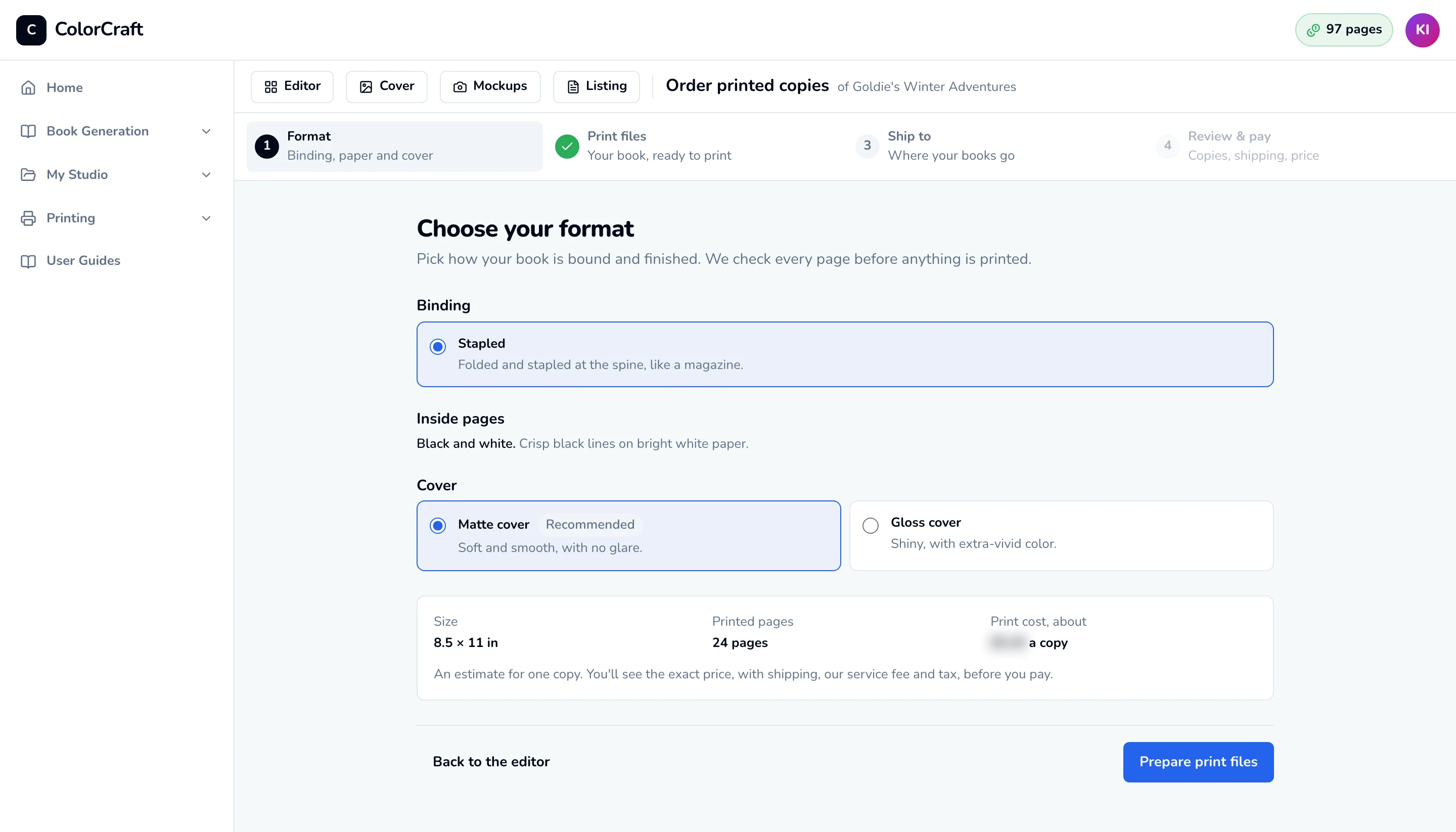The image size is (1456, 832).
Task: Select the Matte cover radio button
Action: point(438,525)
